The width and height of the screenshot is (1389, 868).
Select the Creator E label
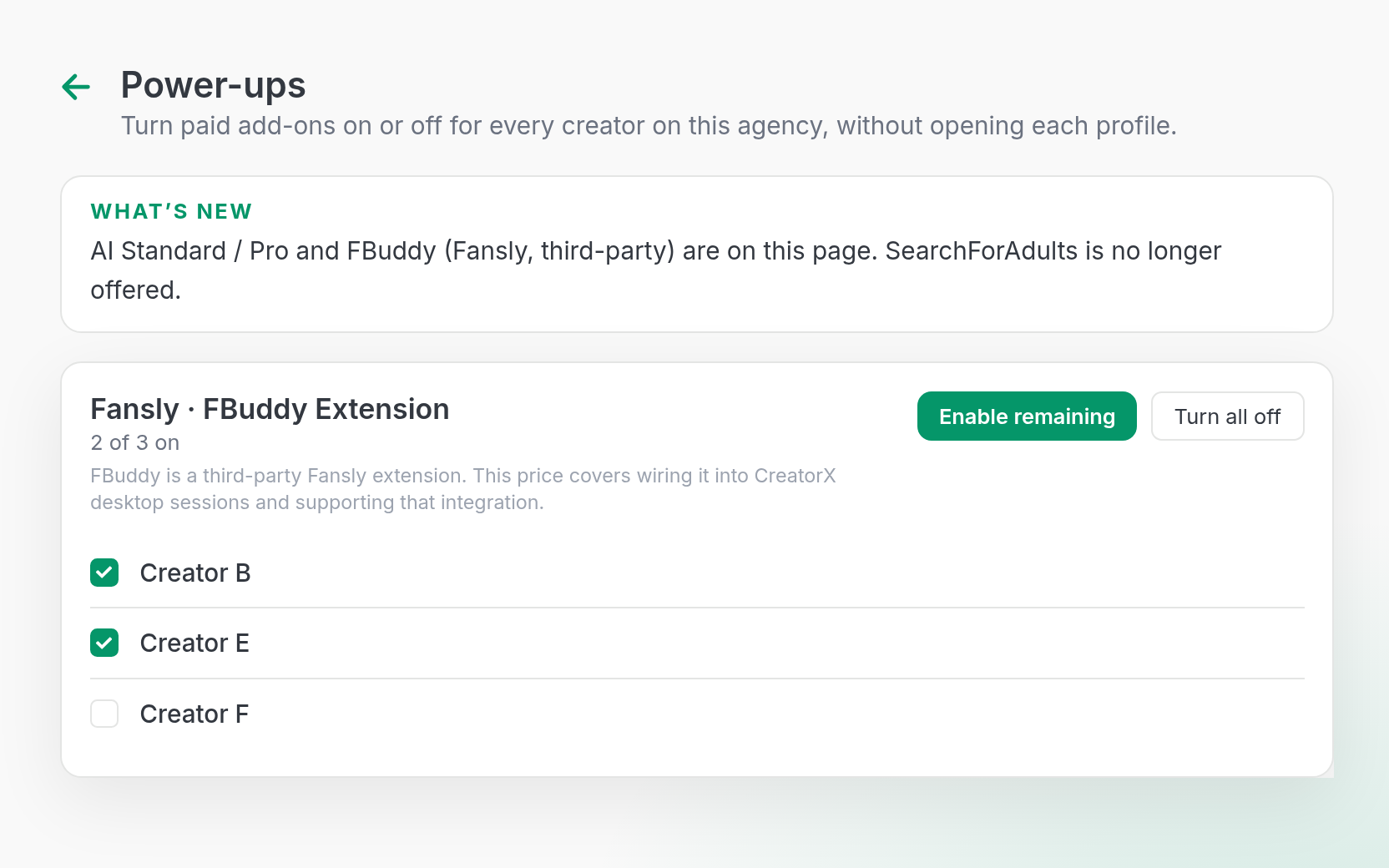click(x=194, y=643)
